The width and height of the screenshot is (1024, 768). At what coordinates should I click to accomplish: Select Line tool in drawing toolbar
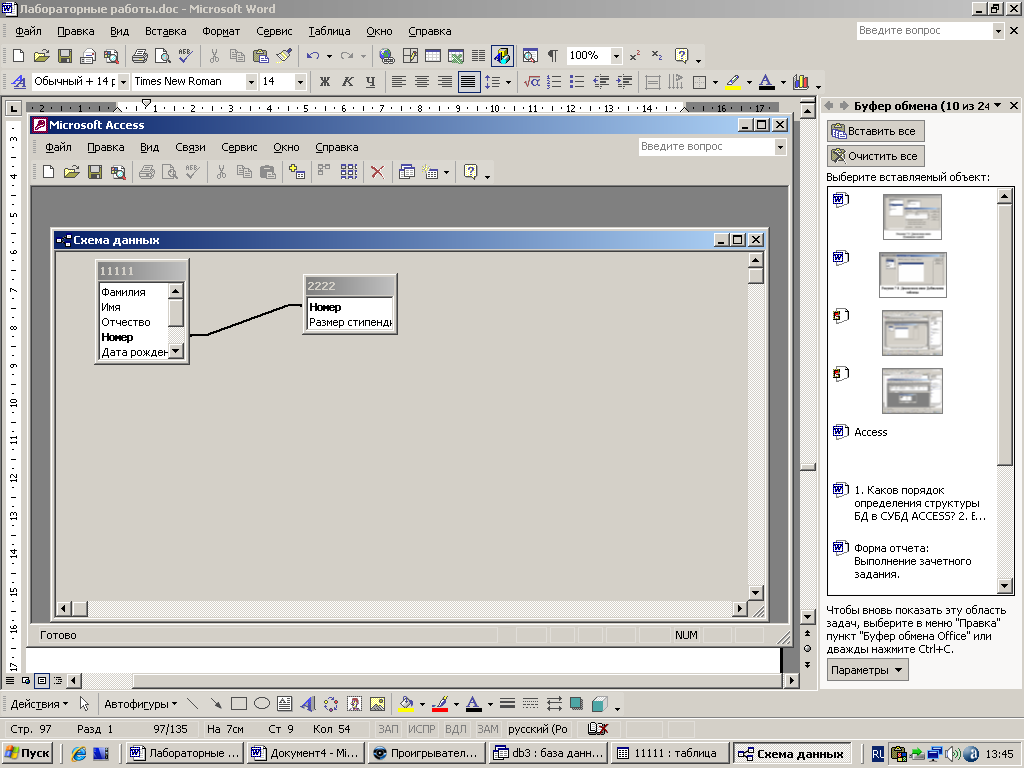point(192,704)
